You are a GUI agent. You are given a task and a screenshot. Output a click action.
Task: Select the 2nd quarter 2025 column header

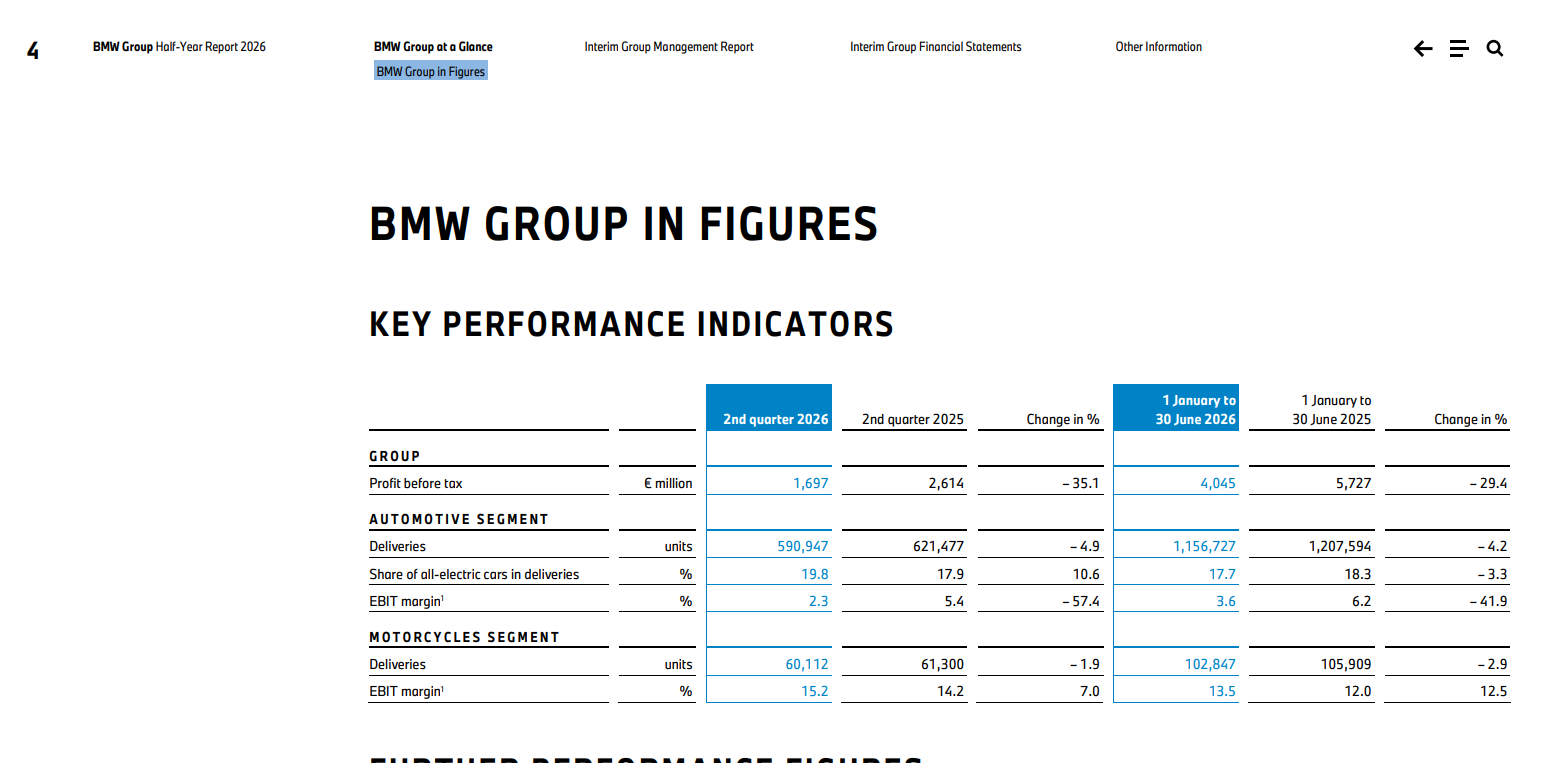click(913, 420)
